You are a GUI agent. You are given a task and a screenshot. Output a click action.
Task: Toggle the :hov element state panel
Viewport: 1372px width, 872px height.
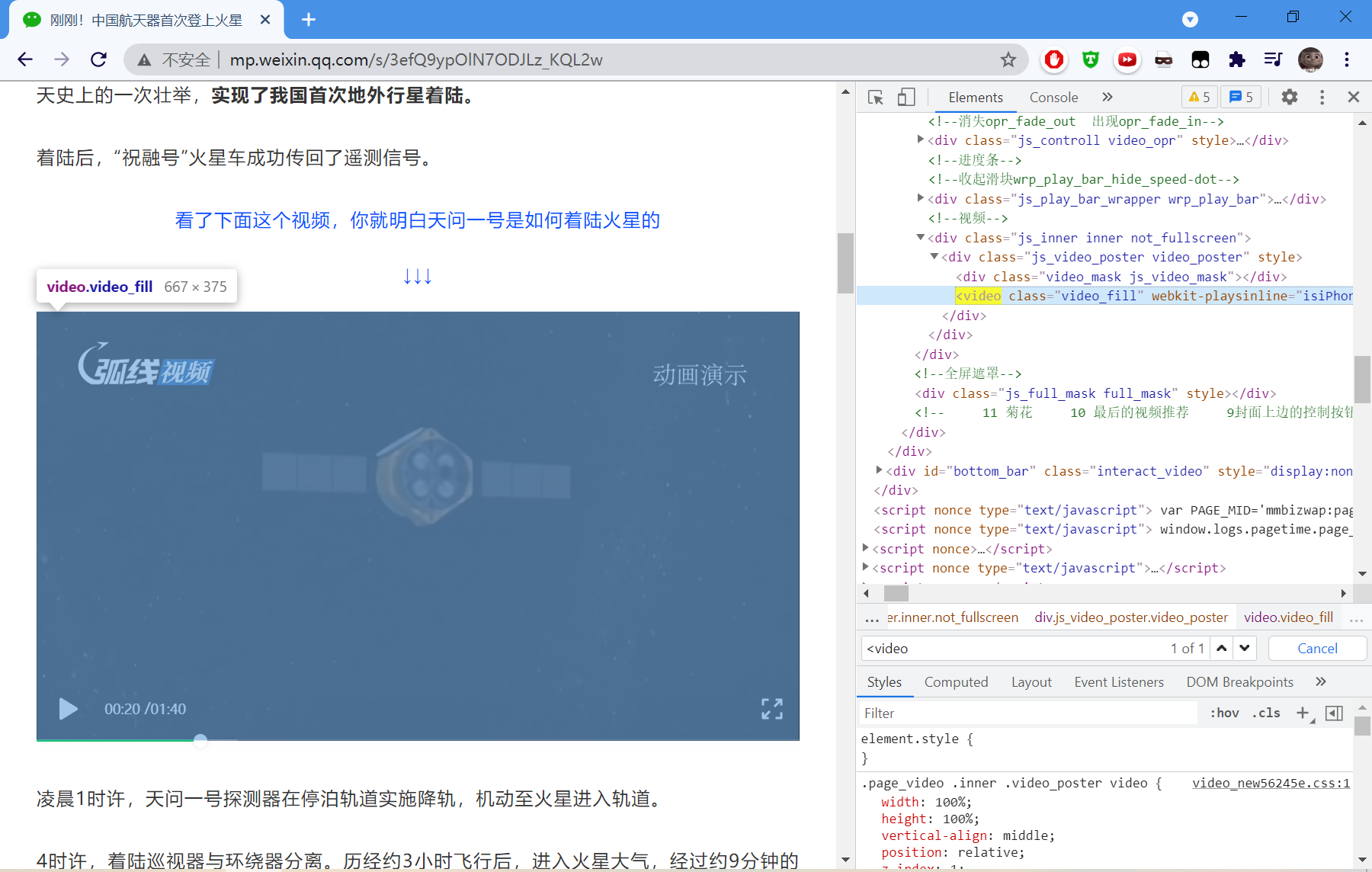coord(1224,713)
